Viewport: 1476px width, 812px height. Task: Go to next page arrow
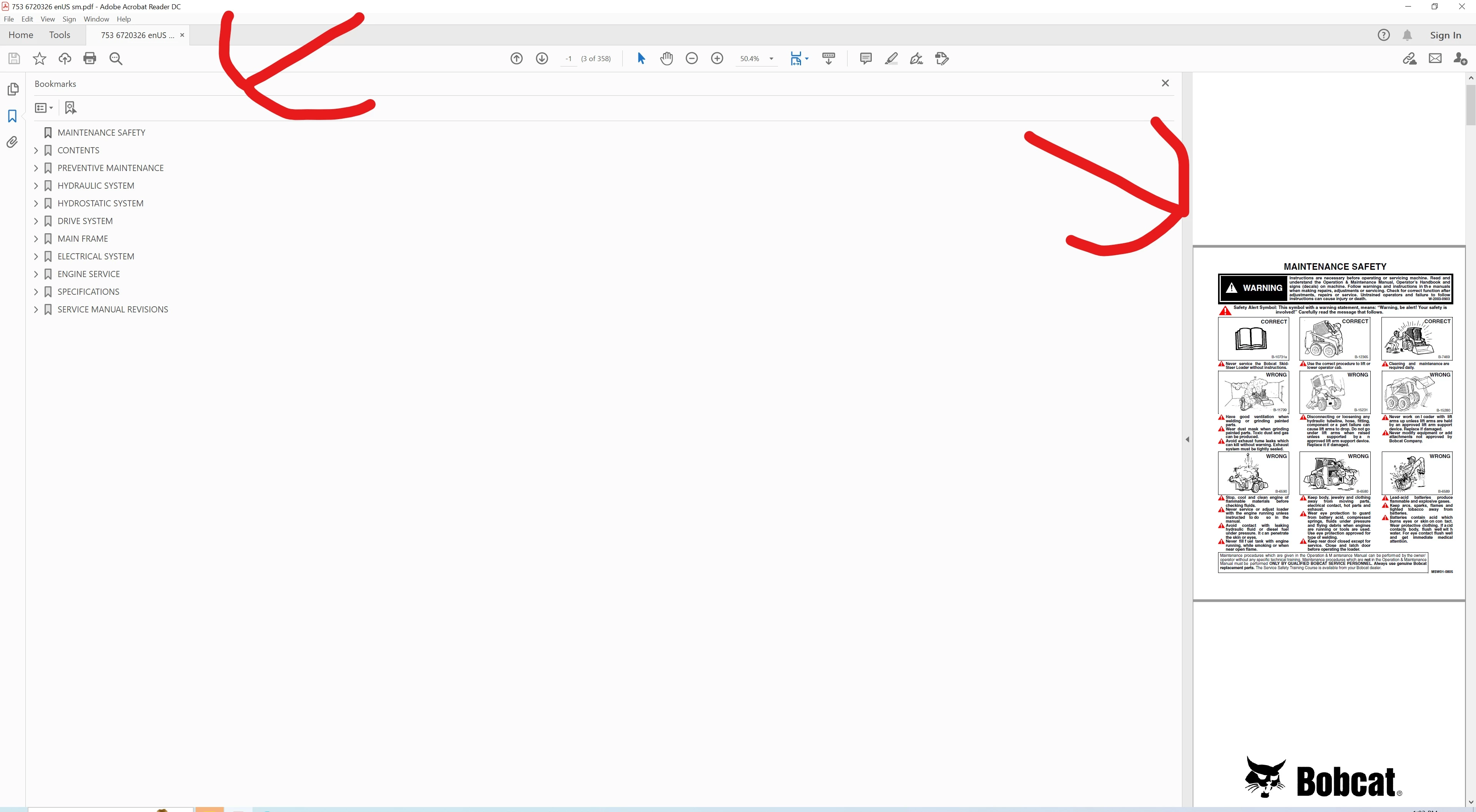pyautogui.click(x=542, y=58)
